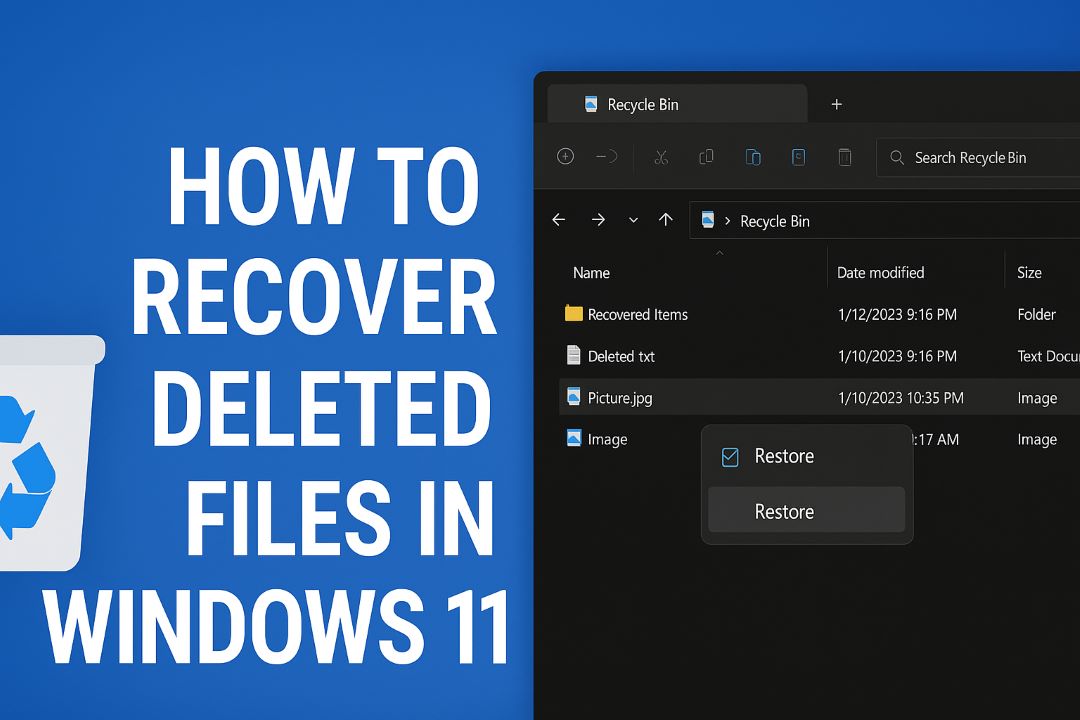The width and height of the screenshot is (1080, 720).
Task: Click the Date modified column header
Action: [x=880, y=272]
